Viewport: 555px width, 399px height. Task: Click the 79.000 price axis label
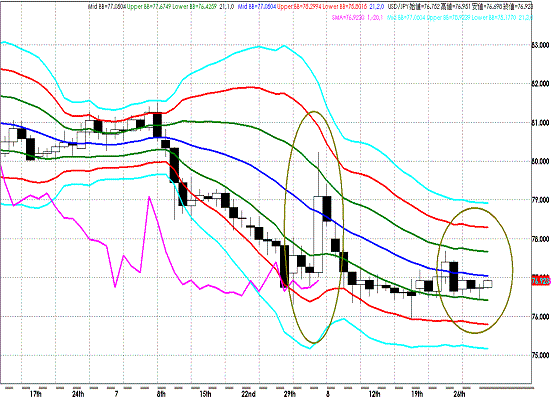[x=541, y=200]
